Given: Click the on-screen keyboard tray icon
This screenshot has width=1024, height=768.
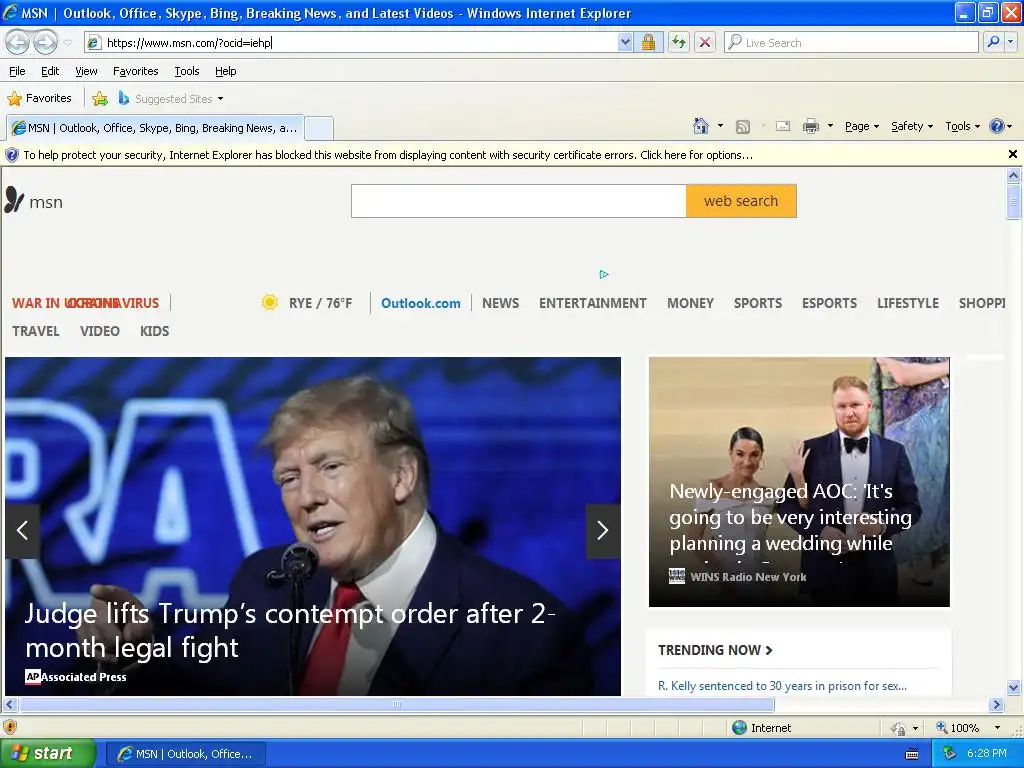Looking at the screenshot, I should (x=912, y=754).
